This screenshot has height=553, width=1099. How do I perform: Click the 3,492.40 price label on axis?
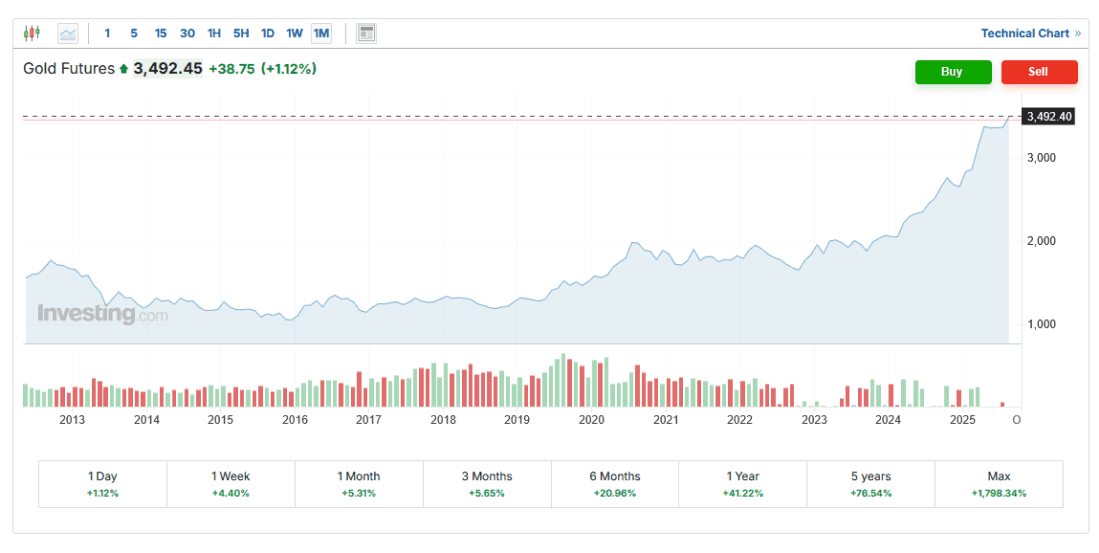click(1049, 117)
